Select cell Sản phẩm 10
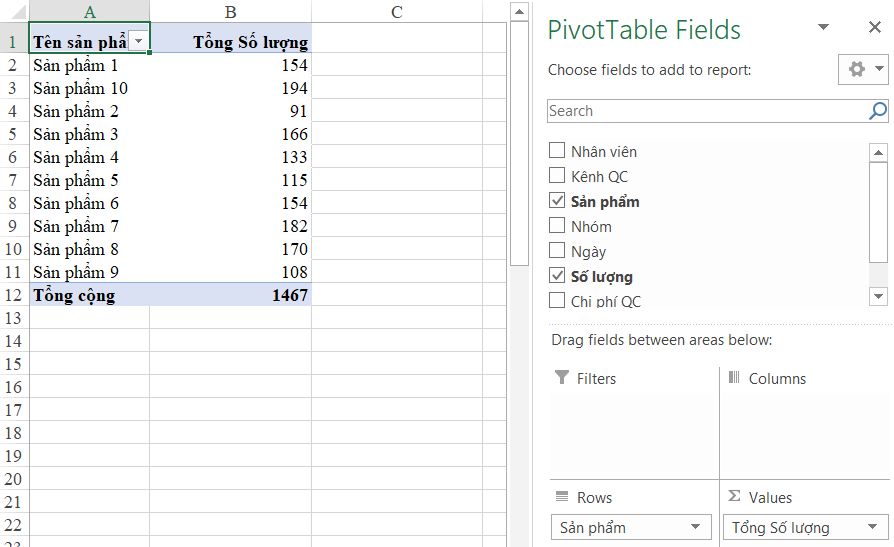Image resolution: width=894 pixels, height=547 pixels. coord(90,88)
